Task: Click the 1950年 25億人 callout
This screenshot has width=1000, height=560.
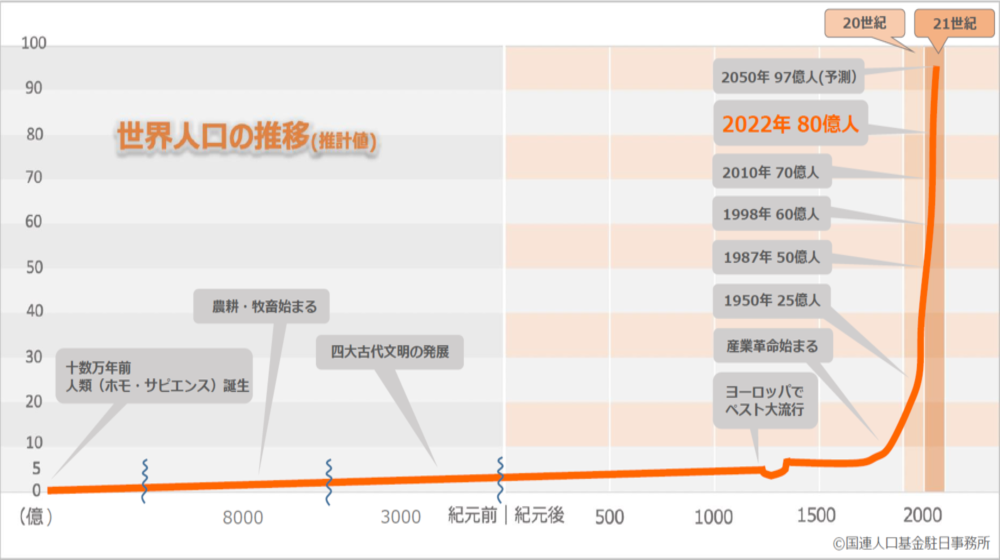Action: click(770, 299)
